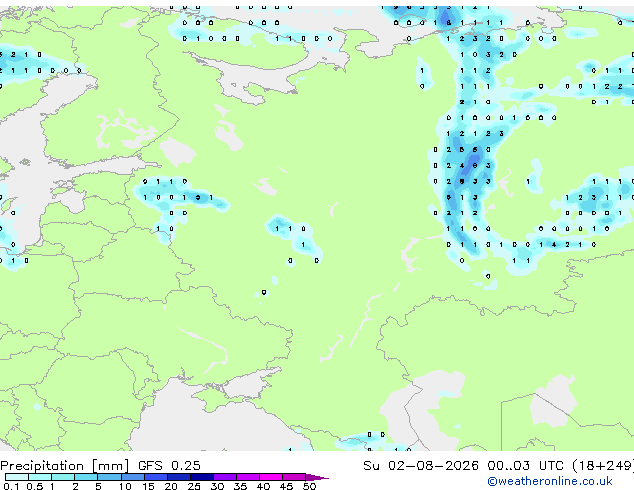Viewport: 634px width, 490px height.
Task: Open the weatheronline.co.uk copyright link
Action: coord(550,481)
